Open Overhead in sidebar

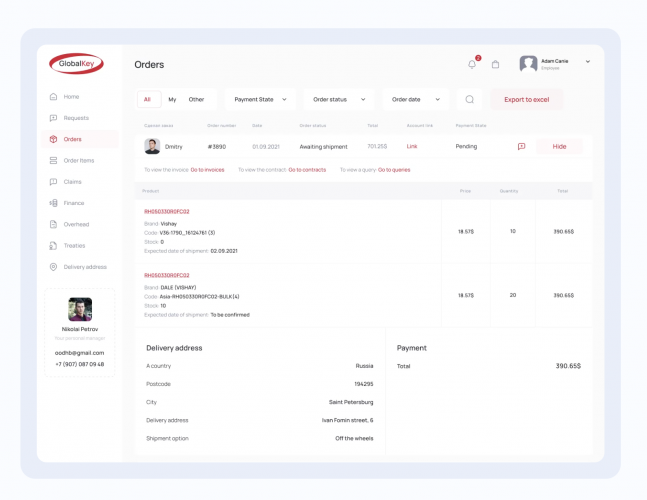tap(76, 224)
